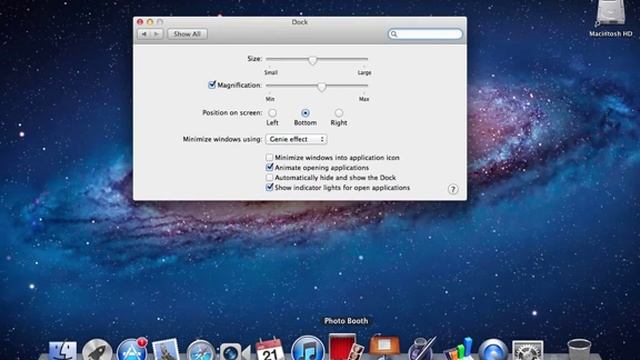
Task: Click the help question mark button
Action: click(x=453, y=189)
